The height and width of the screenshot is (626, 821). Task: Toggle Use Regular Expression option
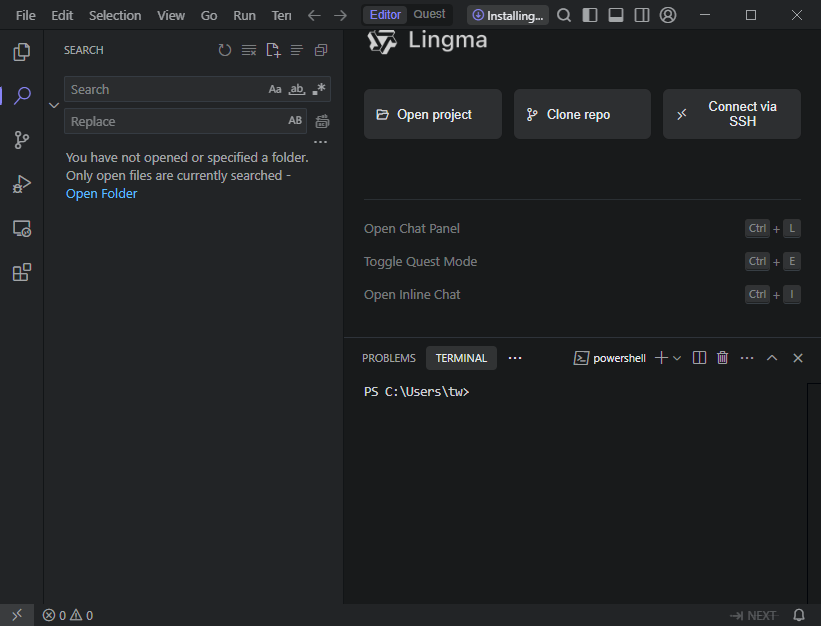[x=319, y=90]
